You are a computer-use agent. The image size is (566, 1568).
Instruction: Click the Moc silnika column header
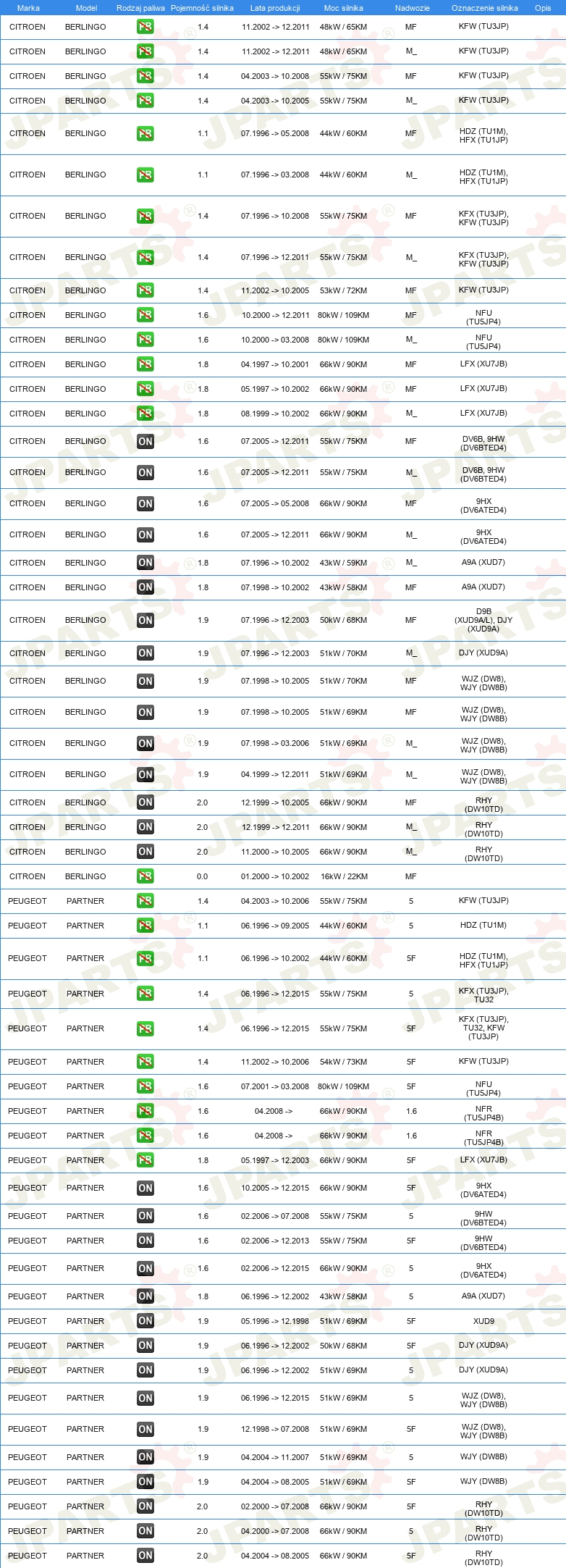point(344,8)
